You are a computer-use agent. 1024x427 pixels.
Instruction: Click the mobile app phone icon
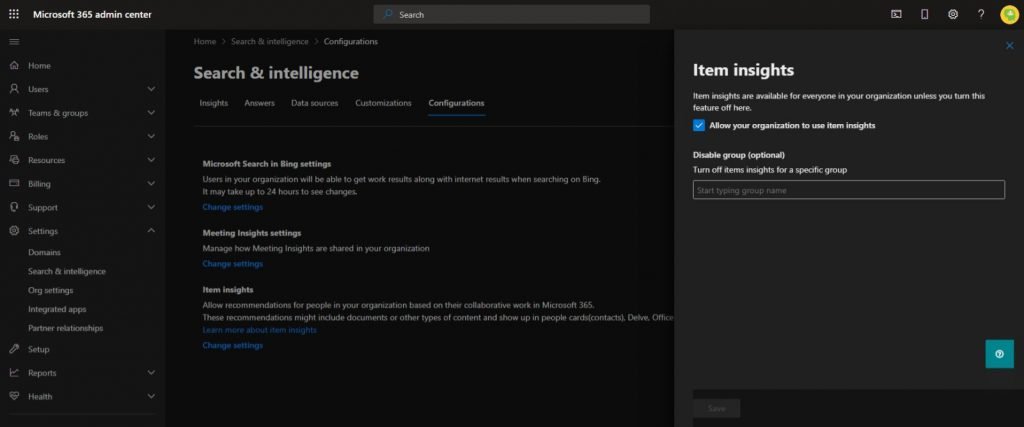tap(924, 14)
